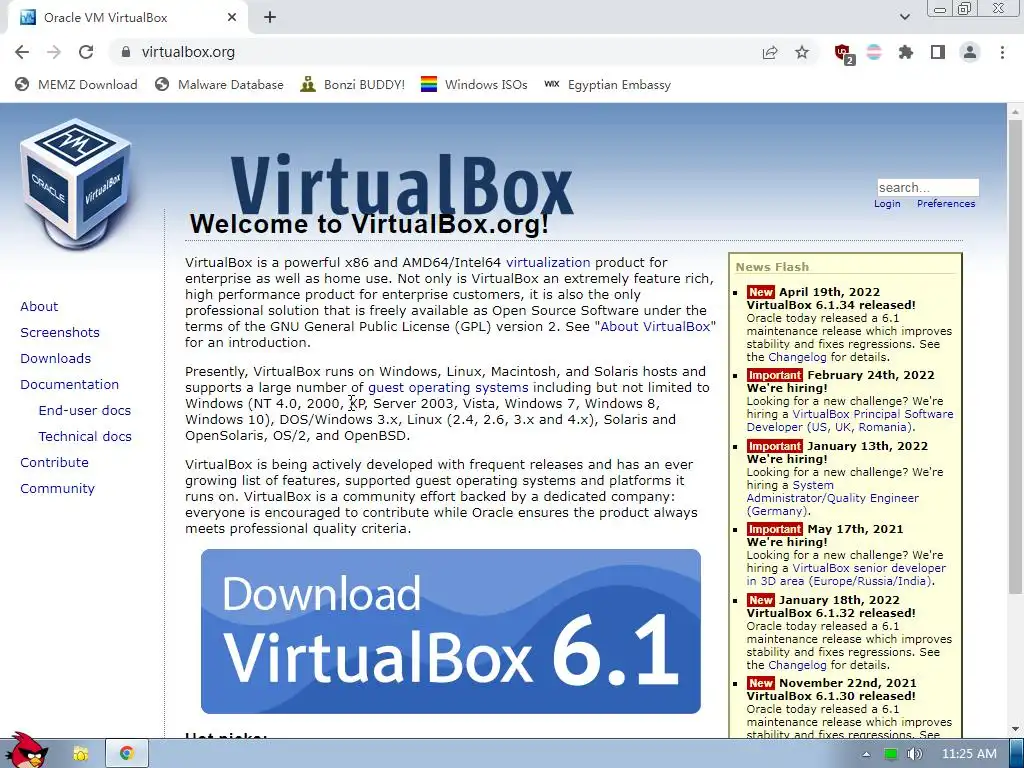Follow guest operating systems link
This screenshot has height=768, width=1024.
tap(448, 387)
